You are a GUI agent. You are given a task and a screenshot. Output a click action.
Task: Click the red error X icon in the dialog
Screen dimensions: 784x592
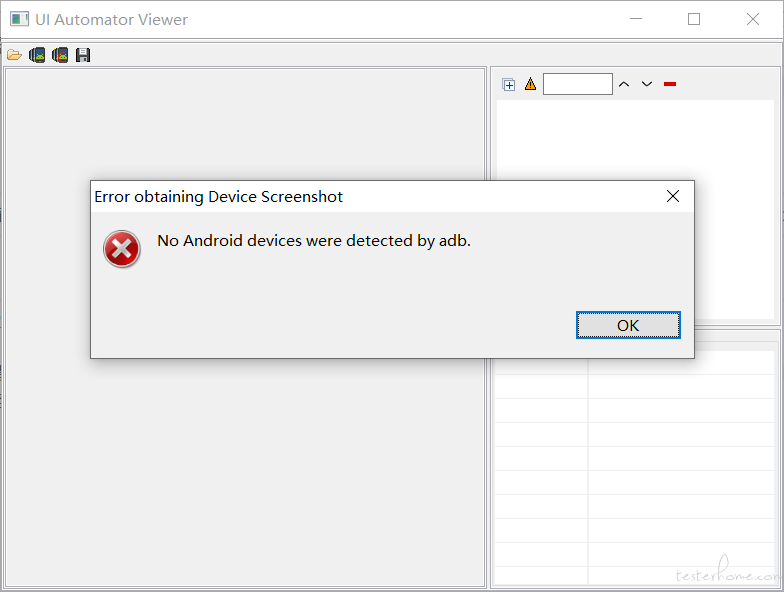click(x=122, y=249)
